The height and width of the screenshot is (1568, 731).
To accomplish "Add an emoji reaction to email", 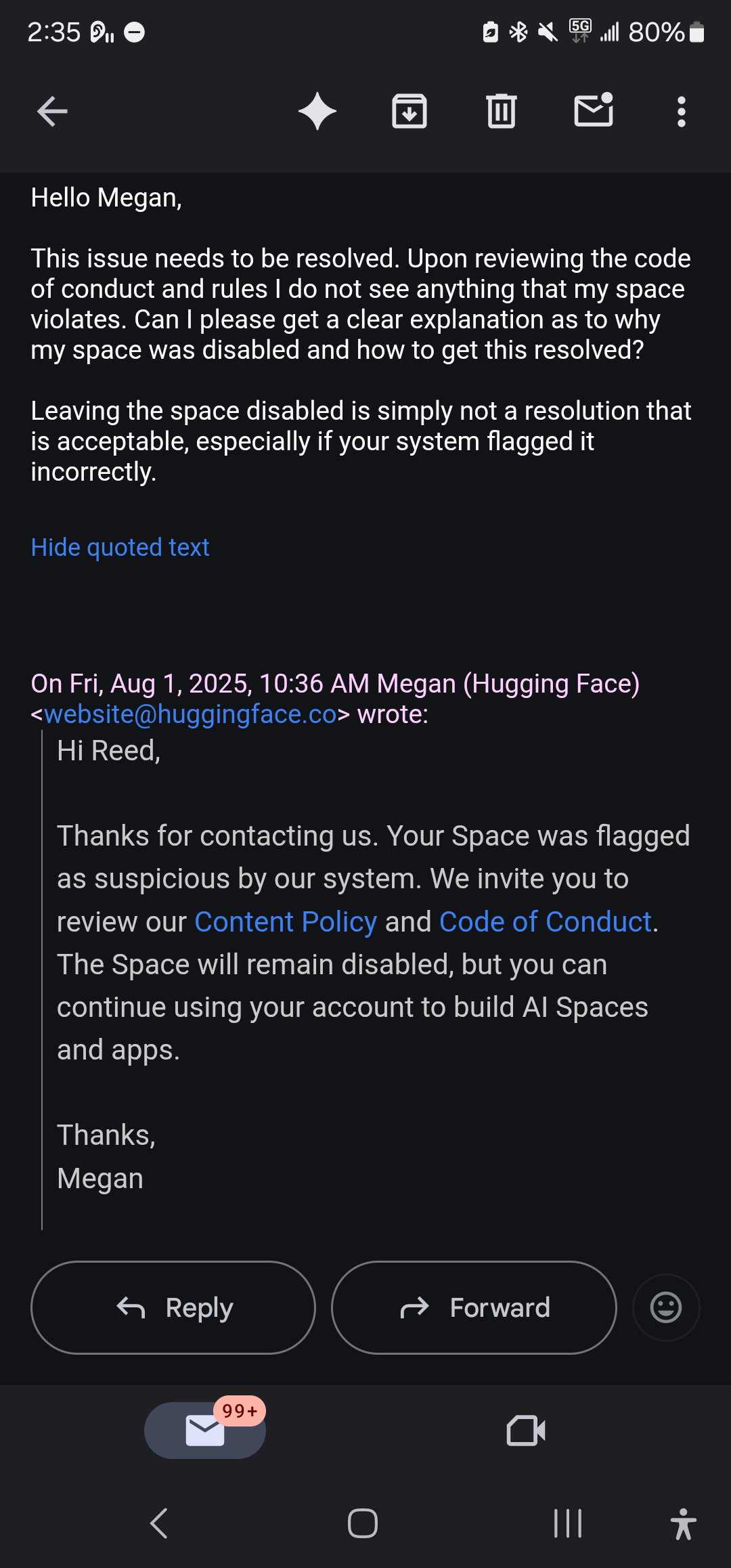I will click(666, 1307).
